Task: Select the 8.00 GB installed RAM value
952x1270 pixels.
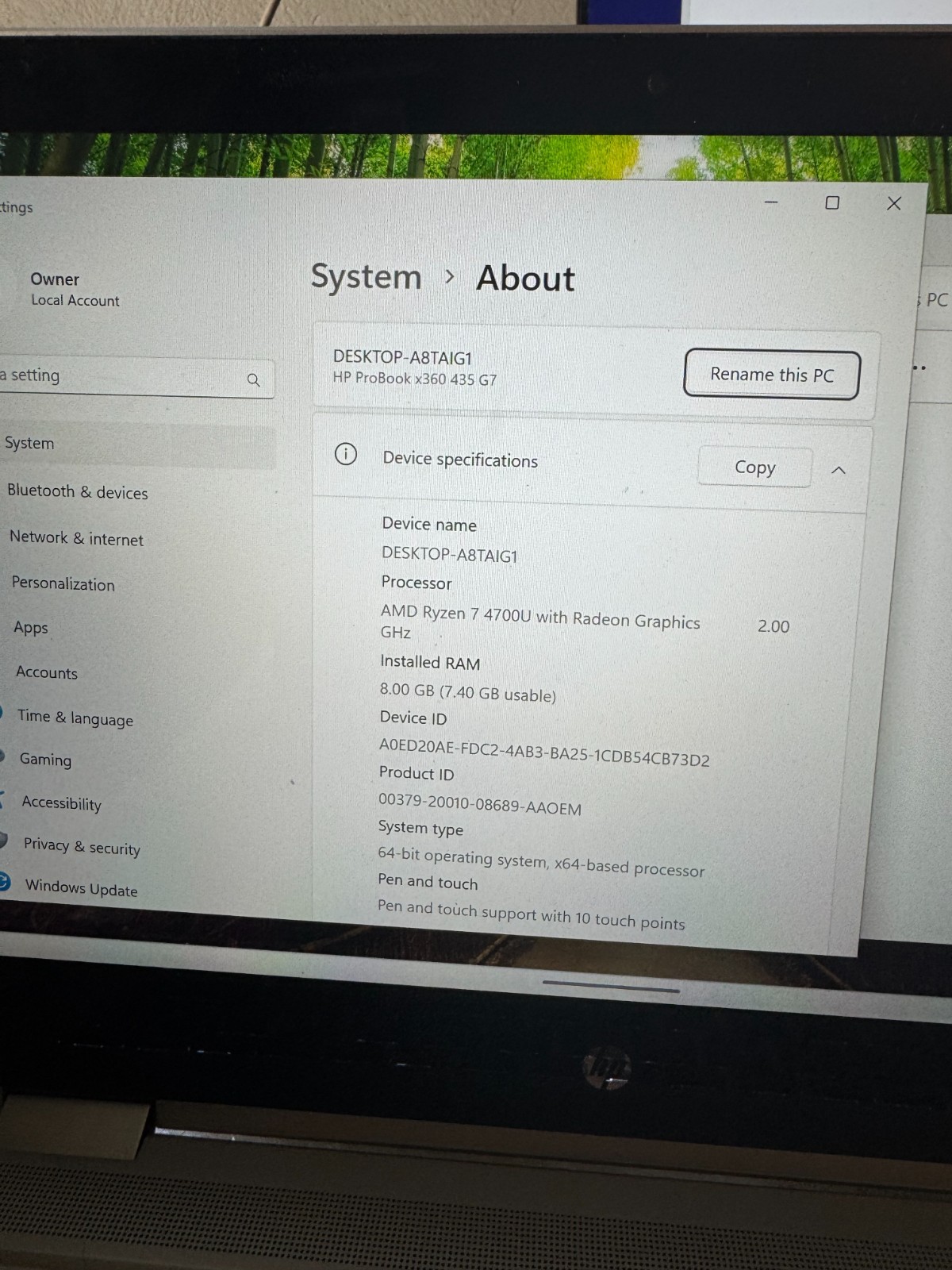Action: pos(467,692)
